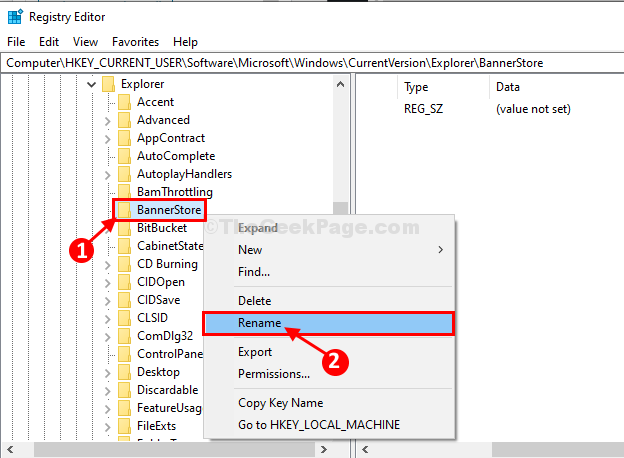Expand the AutoplayHandlers key chevron
Screen dimensions: 624x458
click(x=108, y=174)
